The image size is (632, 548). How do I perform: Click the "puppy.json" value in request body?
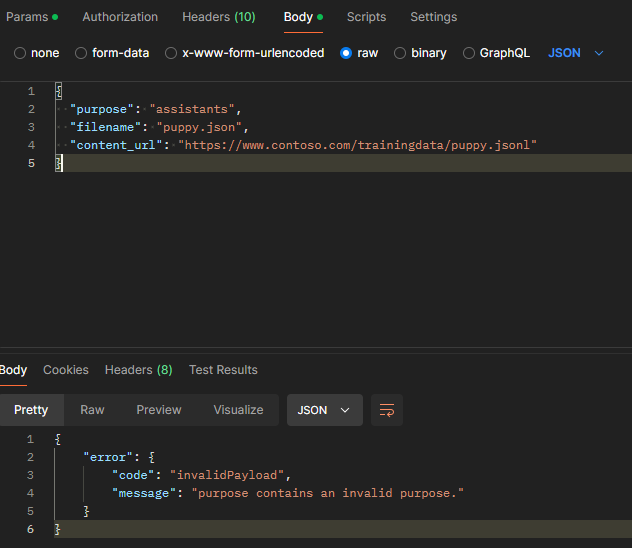199,127
